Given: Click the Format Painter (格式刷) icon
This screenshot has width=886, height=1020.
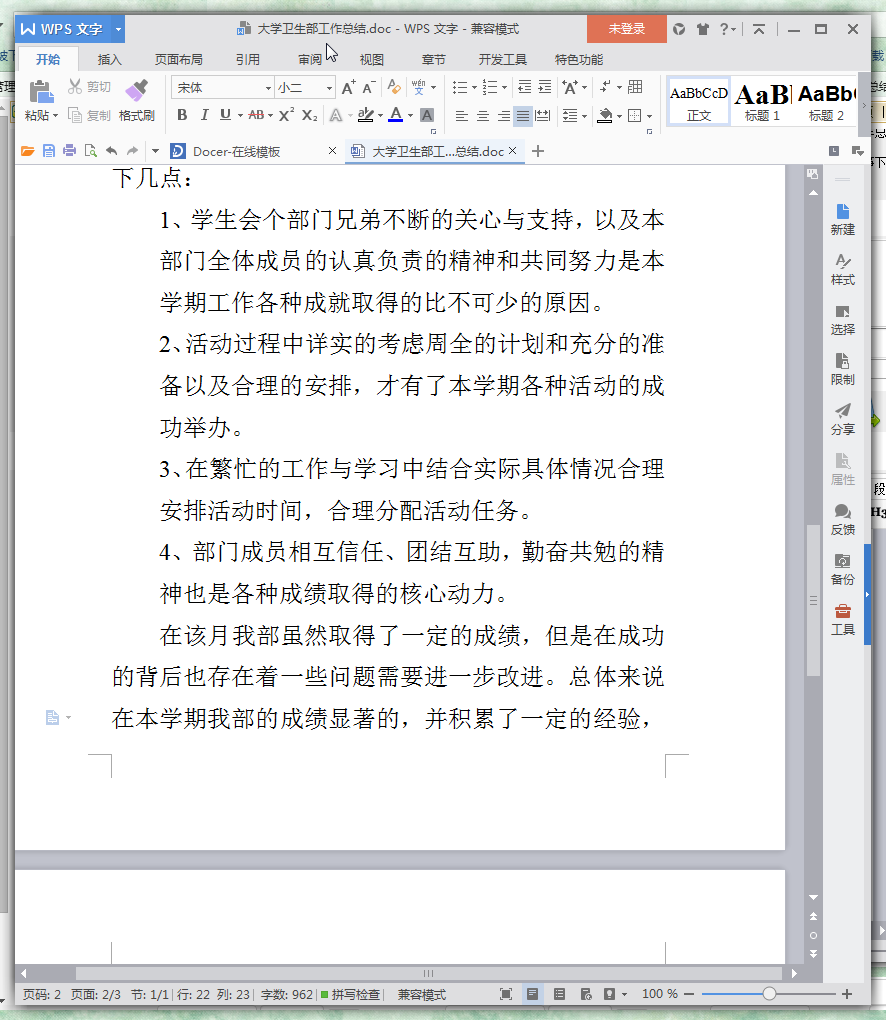Looking at the screenshot, I should click(x=137, y=100).
